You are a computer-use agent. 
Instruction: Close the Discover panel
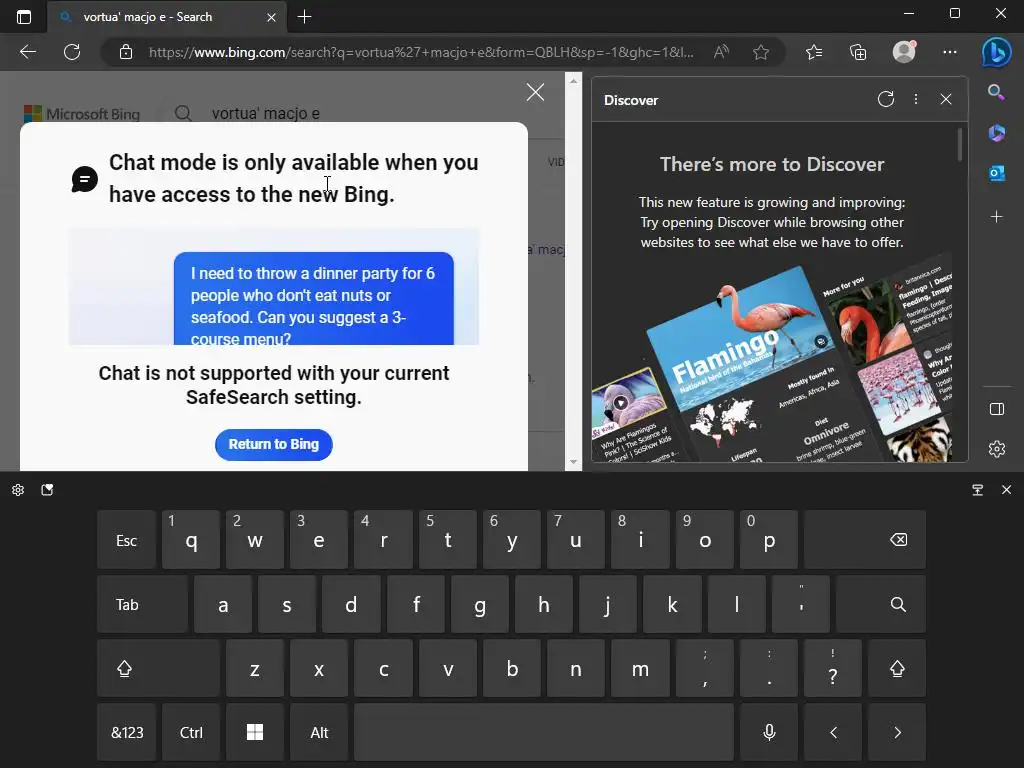[946, 99]
